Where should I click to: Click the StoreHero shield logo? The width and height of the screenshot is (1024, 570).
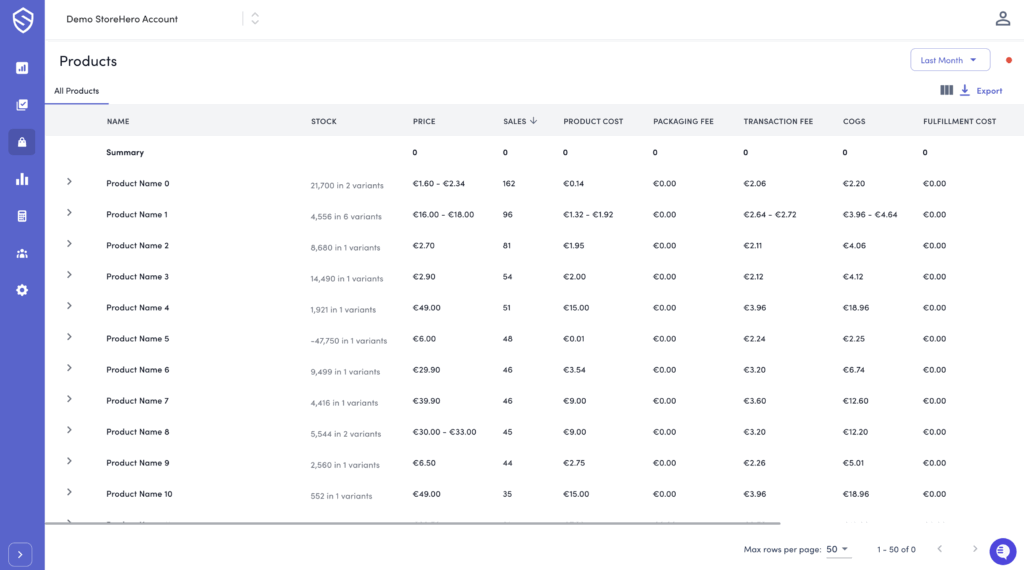click(x=22, y=20)
